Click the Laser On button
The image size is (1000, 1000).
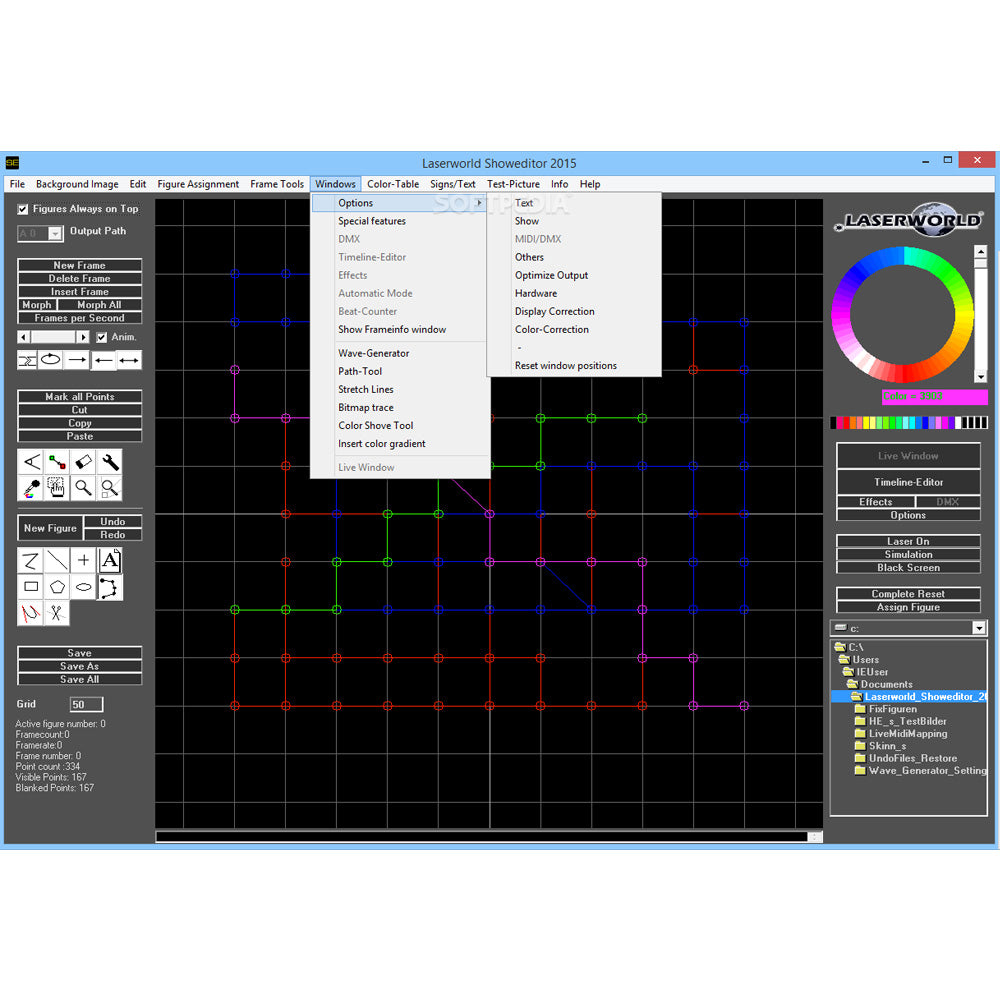tap(908, 541)
